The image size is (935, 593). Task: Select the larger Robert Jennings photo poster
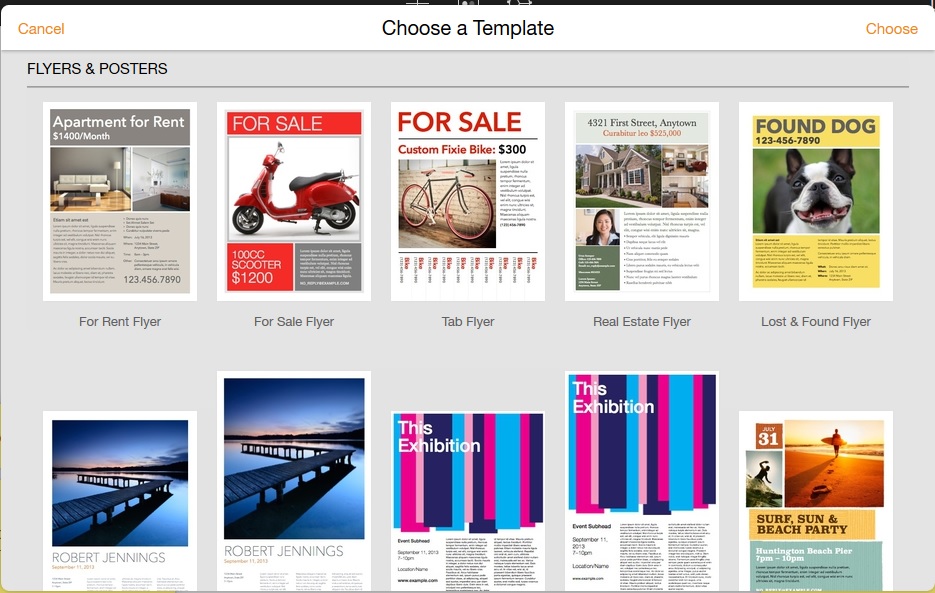tap(294, 482)
